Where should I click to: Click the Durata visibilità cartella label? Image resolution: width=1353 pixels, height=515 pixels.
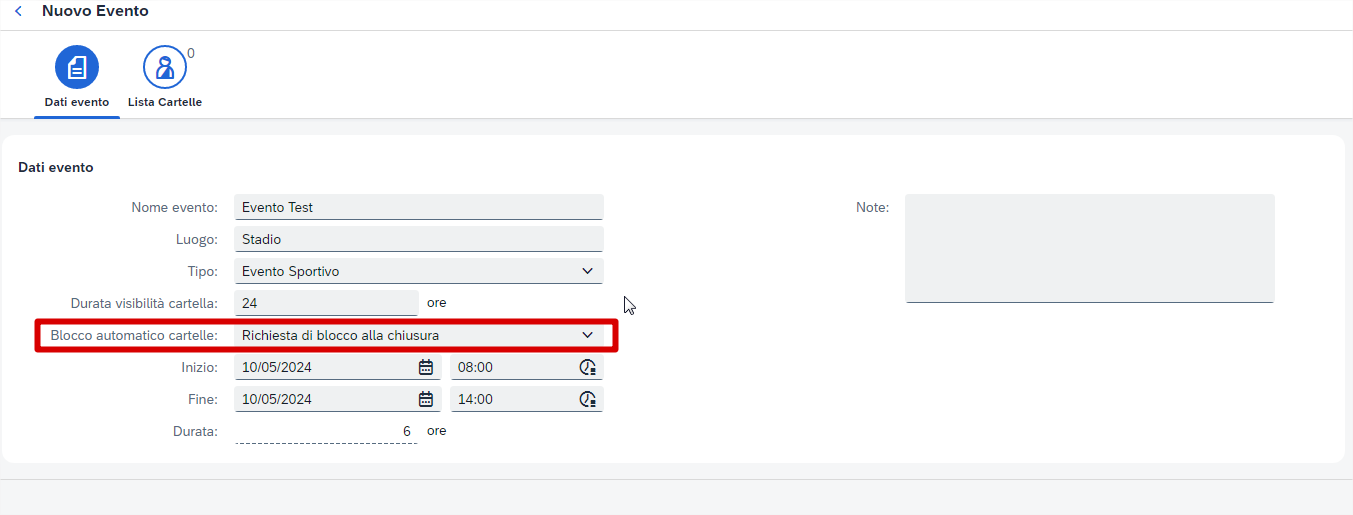[144, 303]
